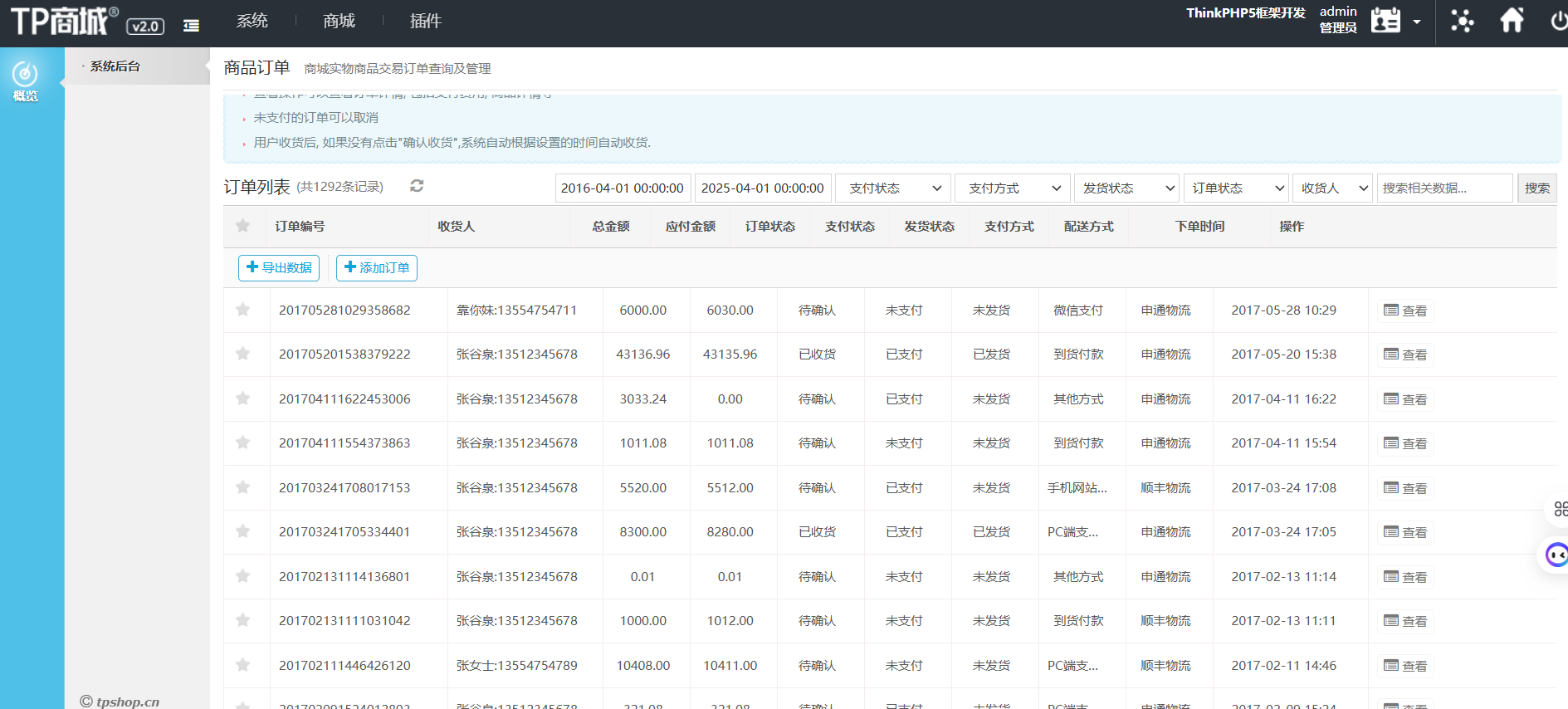Viewport: 1568px width, 709px height.
Task: Open the 订单状态 filter dropdown
Action: point(1237,188)
